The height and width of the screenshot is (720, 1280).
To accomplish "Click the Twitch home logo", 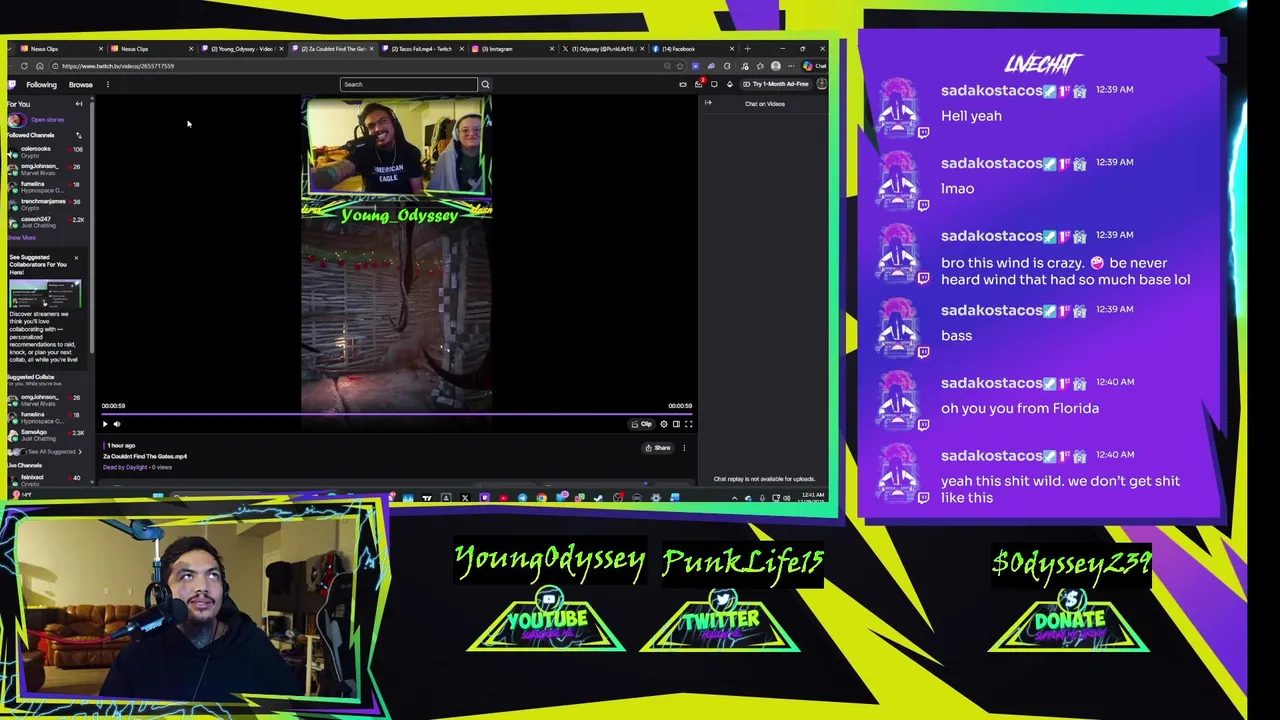I will point(12,84).
